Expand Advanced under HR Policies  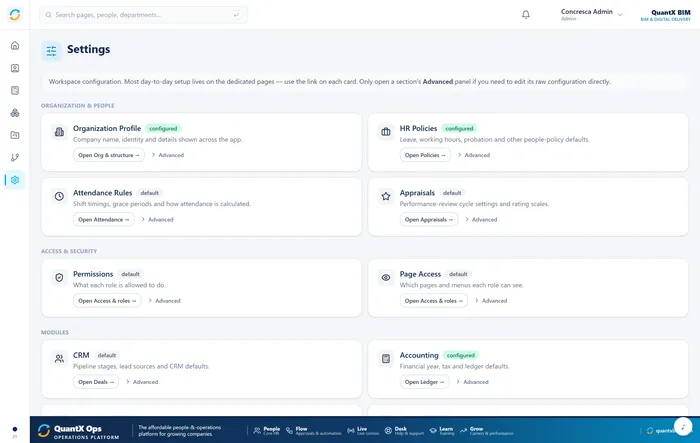pos(473,155)
